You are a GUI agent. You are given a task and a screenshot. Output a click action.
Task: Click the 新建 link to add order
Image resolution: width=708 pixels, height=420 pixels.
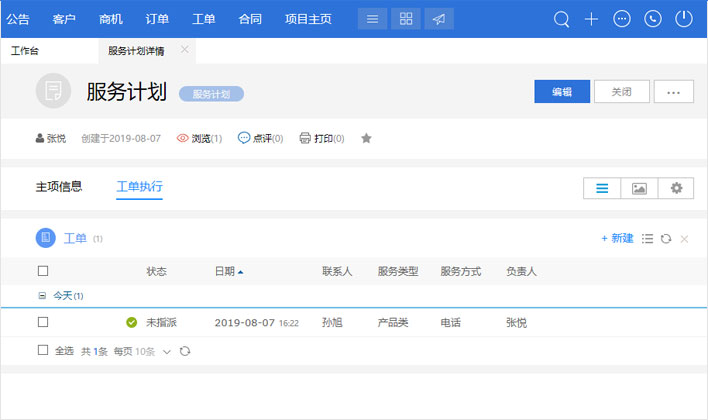point(617,238)
